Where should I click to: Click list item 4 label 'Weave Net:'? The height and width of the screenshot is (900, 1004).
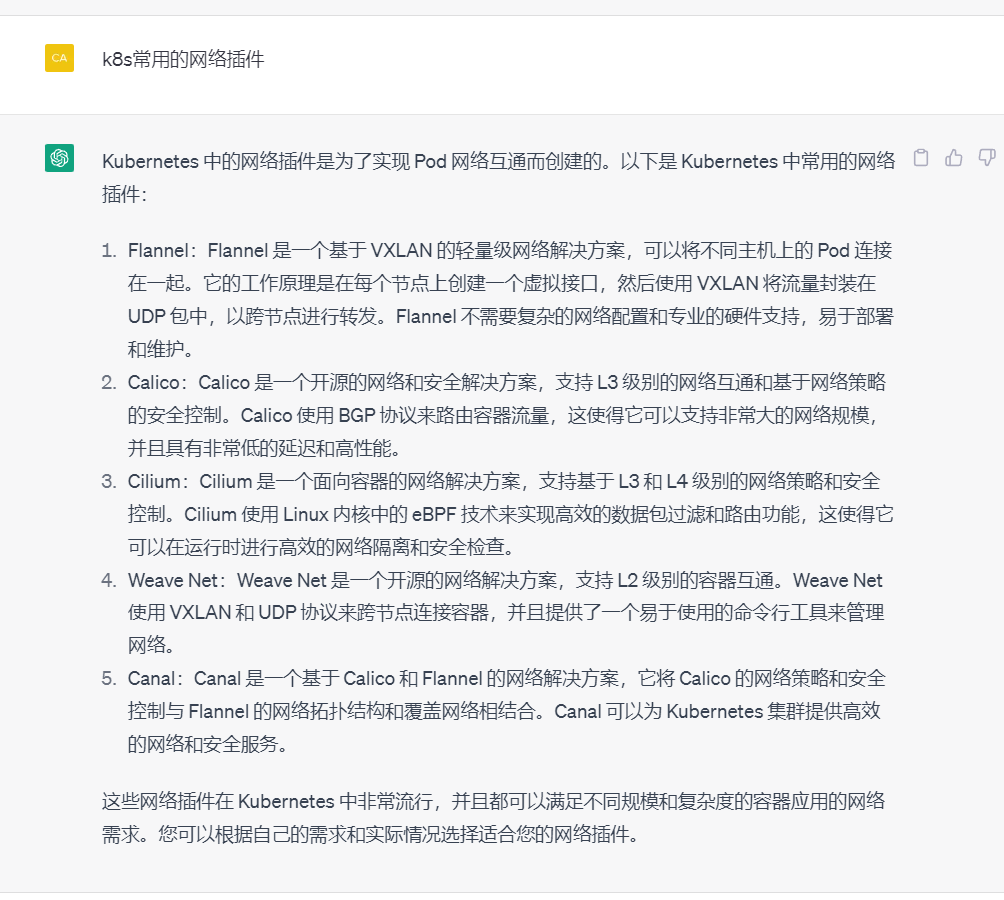pyautogui.click(x=177, y=581)
